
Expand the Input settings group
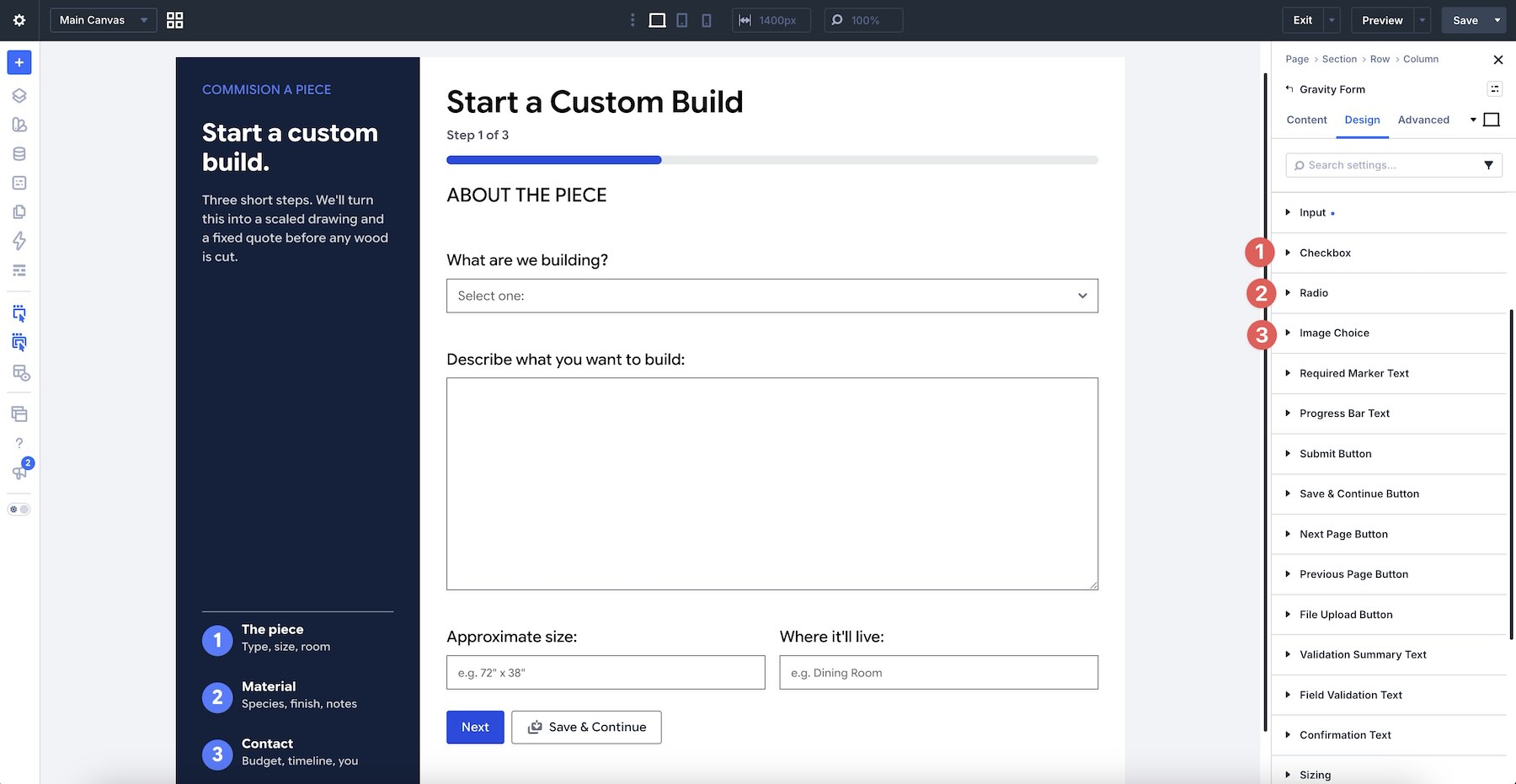tap(1388, 213)
